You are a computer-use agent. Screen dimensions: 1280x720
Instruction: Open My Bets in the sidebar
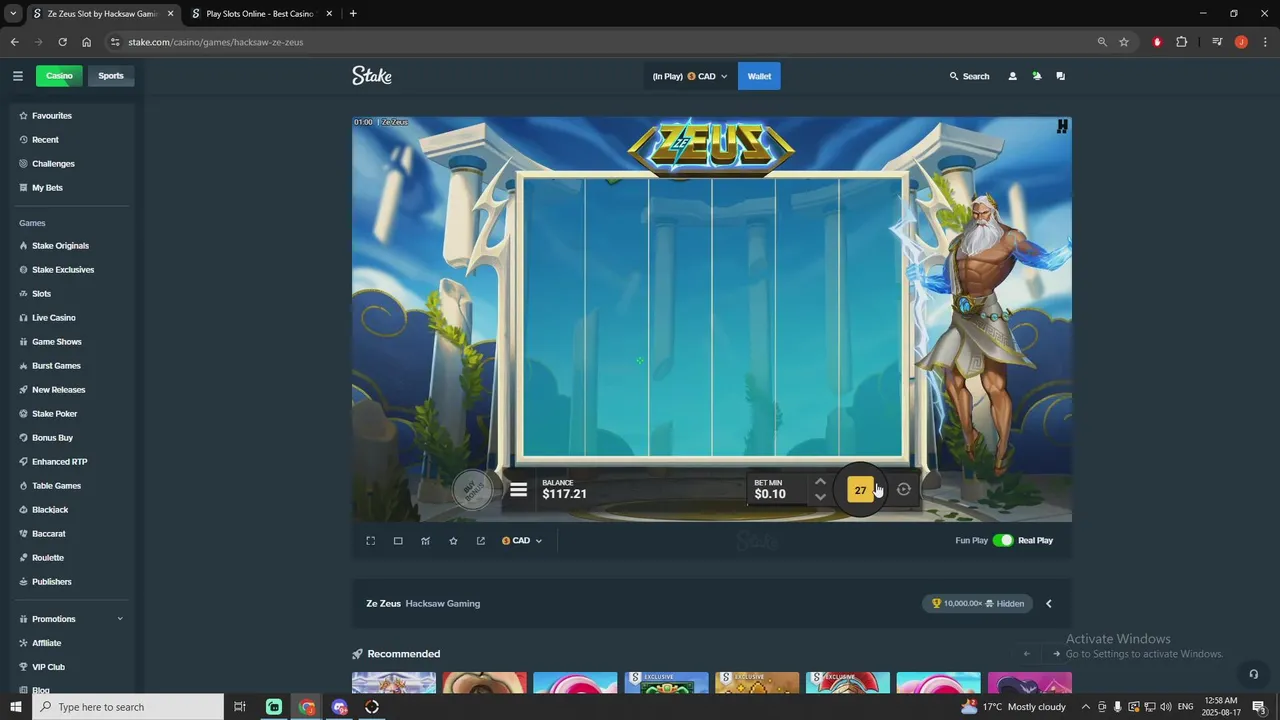point(70,188)
